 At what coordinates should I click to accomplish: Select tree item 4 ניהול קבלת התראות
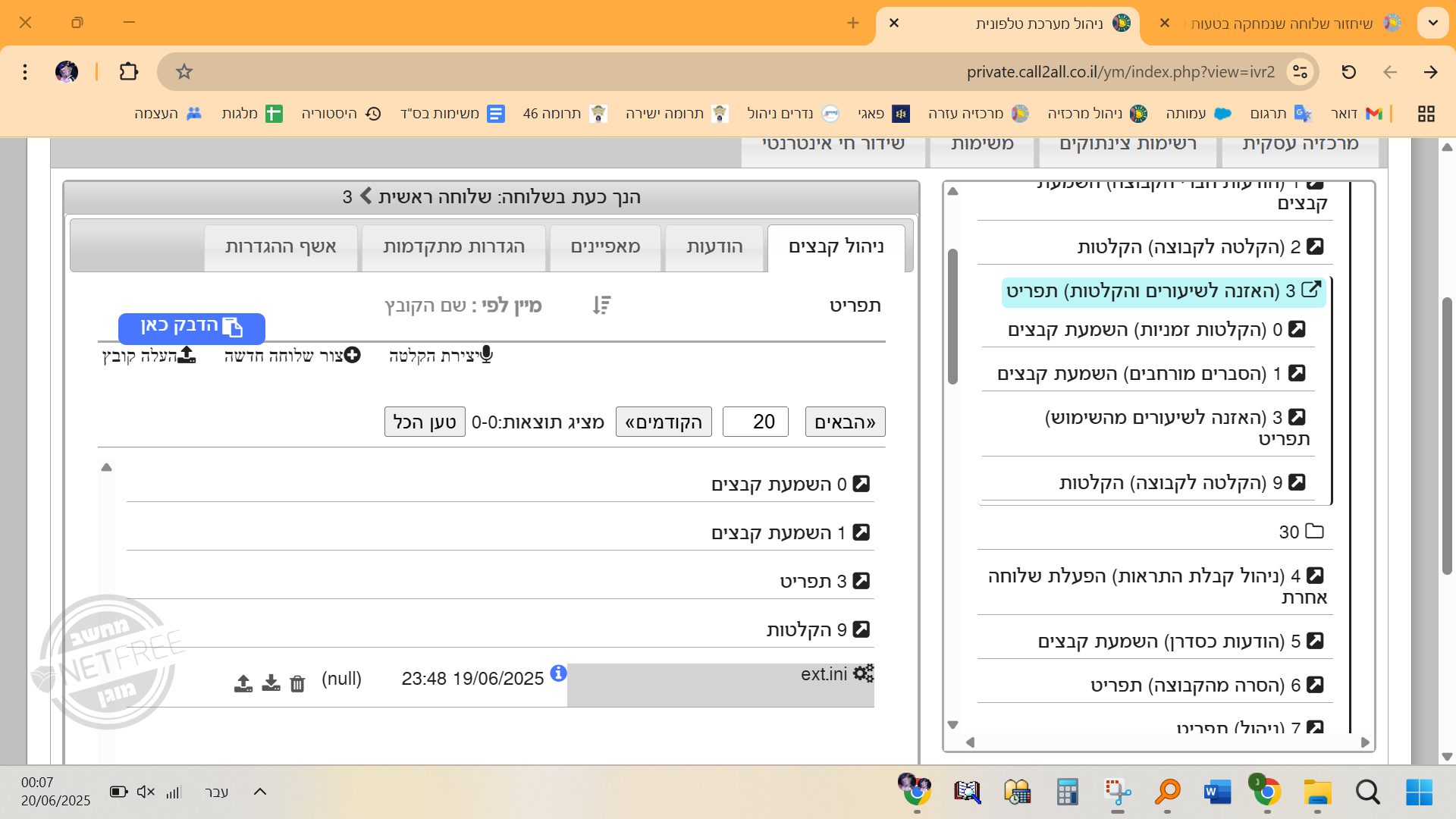tap(1156, 586)
